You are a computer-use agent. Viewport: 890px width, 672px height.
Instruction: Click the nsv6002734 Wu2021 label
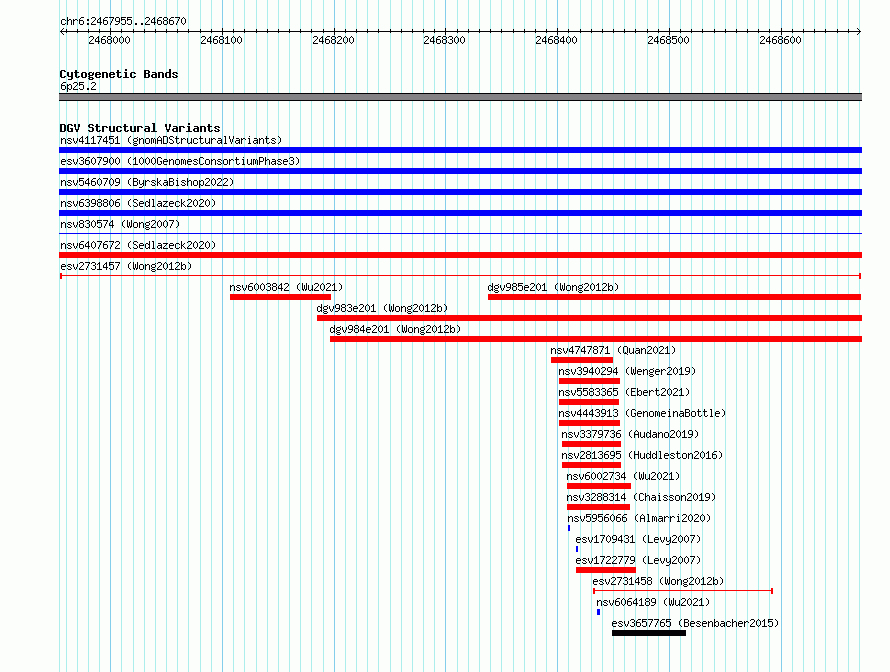pos(623,476)
